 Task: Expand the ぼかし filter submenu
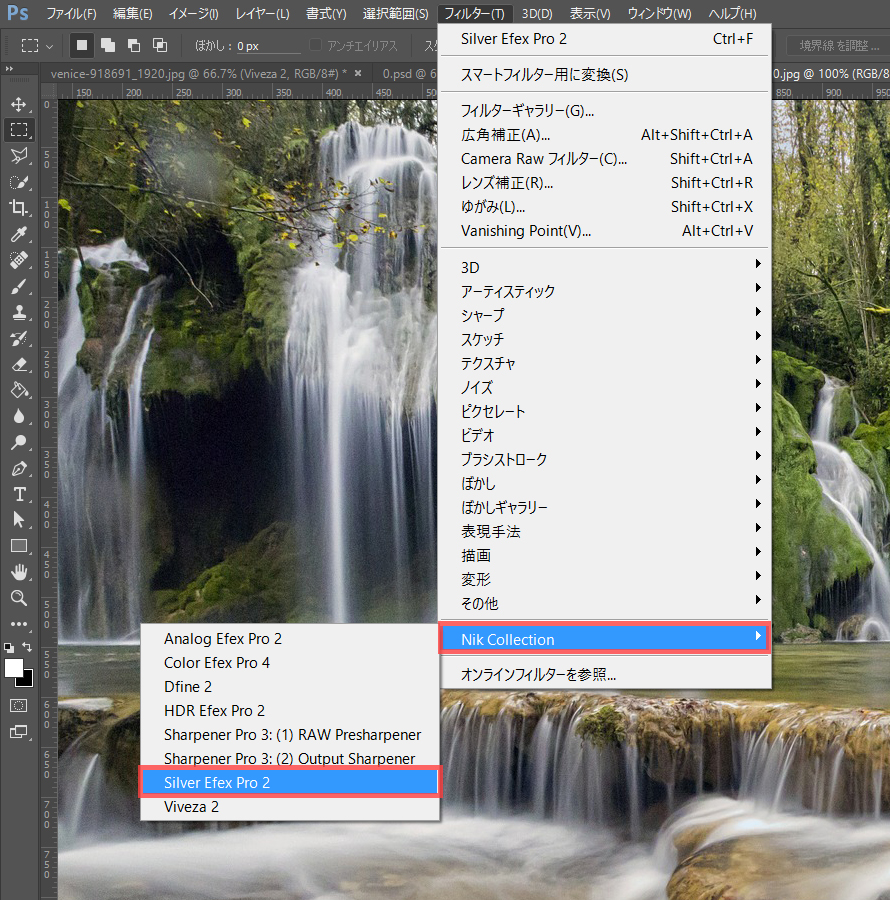point(605,483)
